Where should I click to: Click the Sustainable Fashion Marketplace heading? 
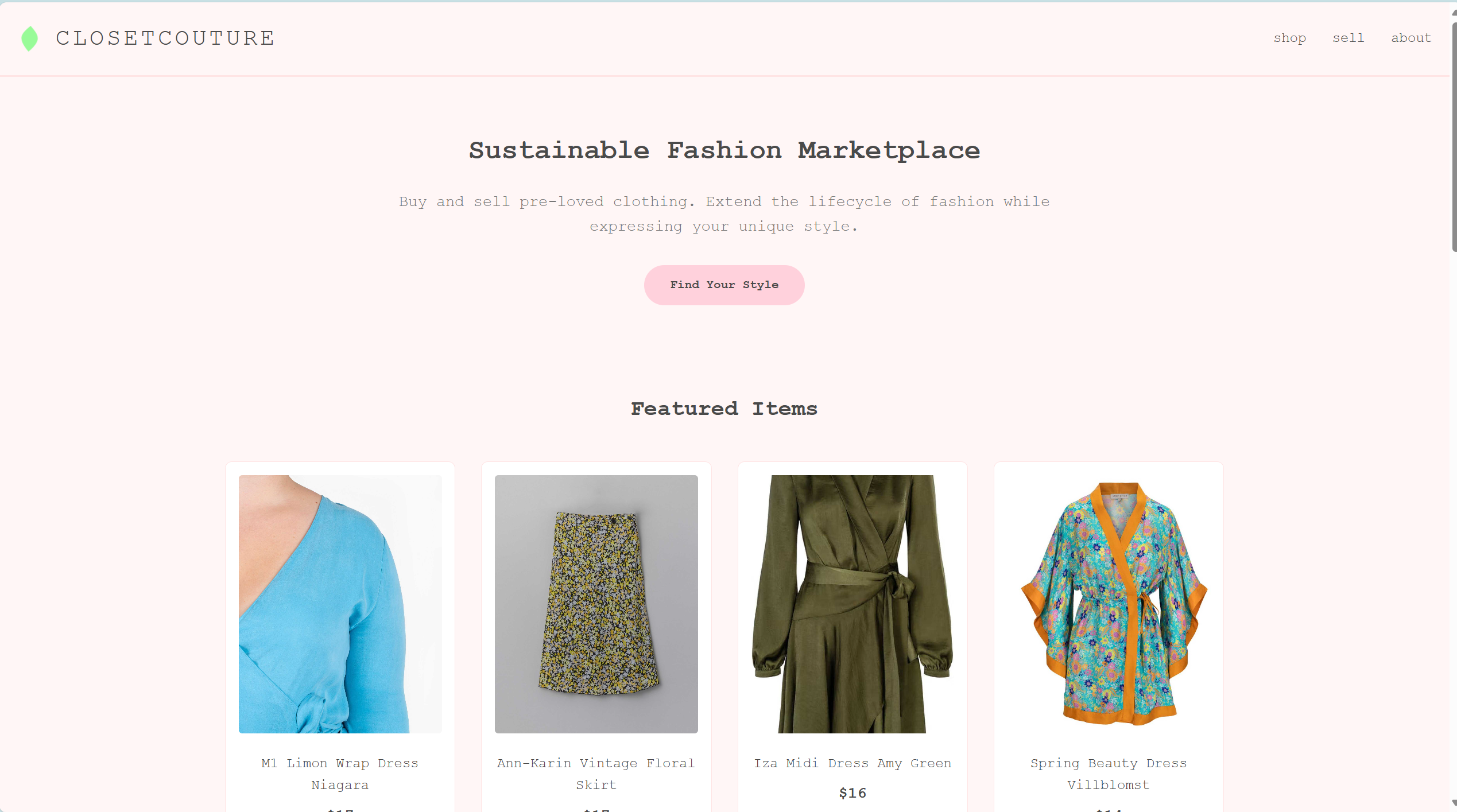point(724,150)
